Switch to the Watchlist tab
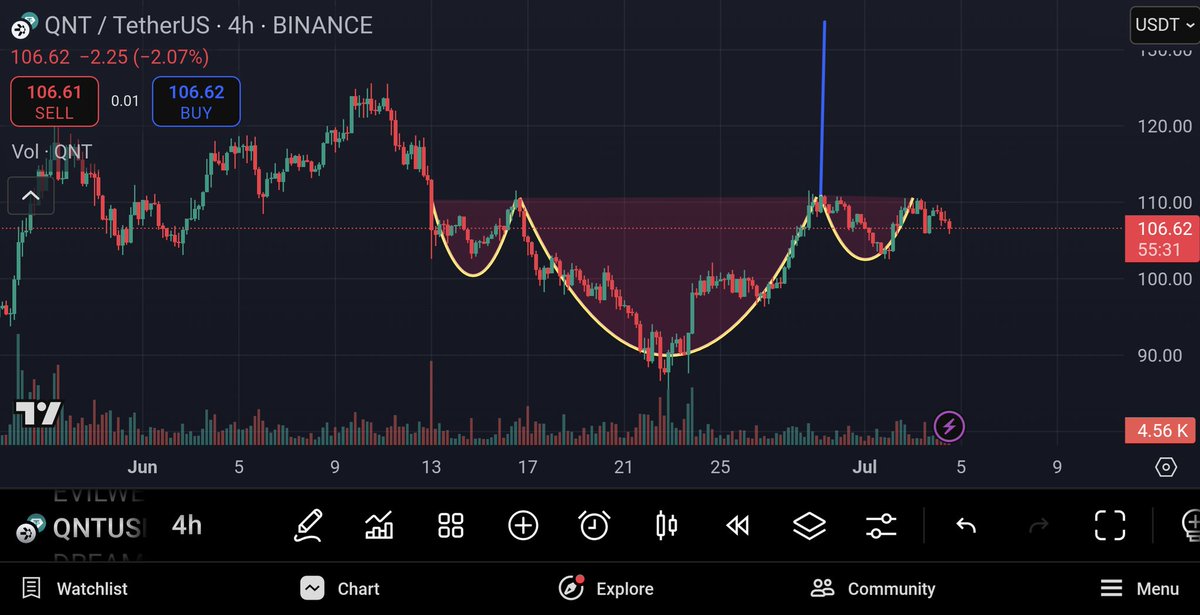 tap(74, 588)
